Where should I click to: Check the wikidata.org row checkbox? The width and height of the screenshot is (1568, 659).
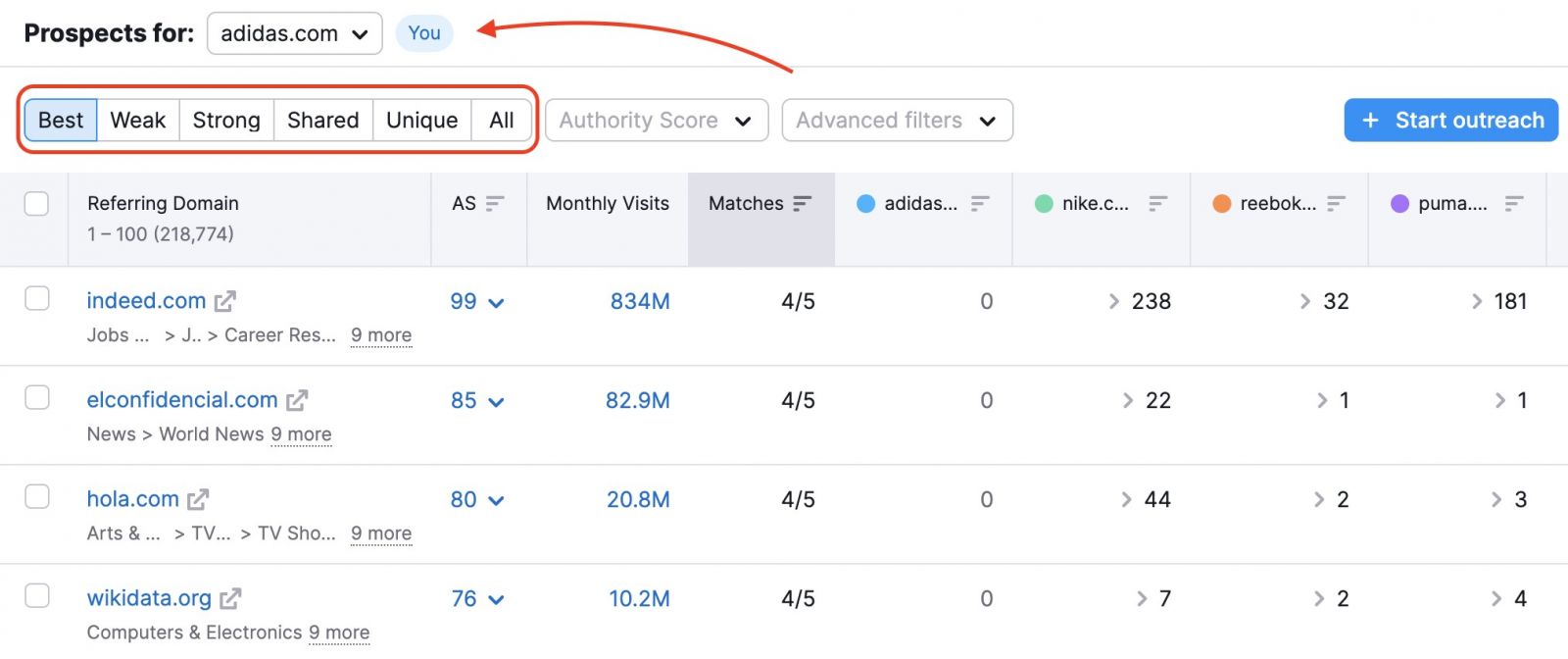click(x=36, y=595)
